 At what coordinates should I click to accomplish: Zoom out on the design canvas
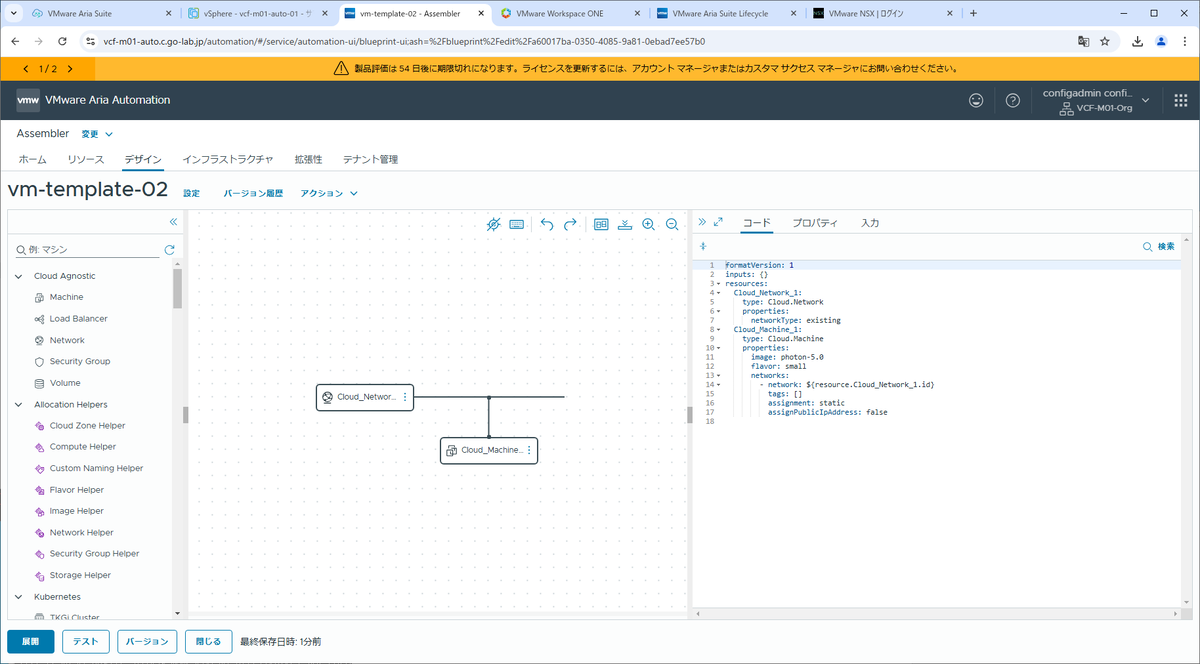672,225
